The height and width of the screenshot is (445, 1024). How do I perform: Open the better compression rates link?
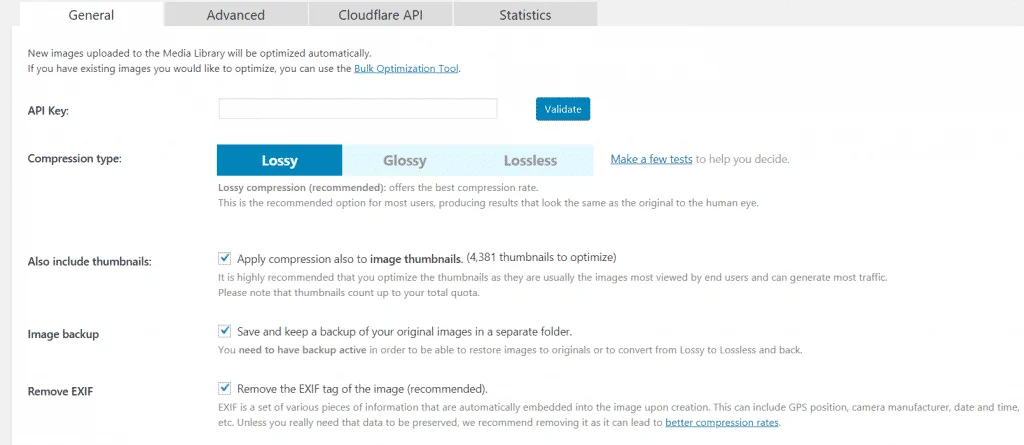pos(722,422)
